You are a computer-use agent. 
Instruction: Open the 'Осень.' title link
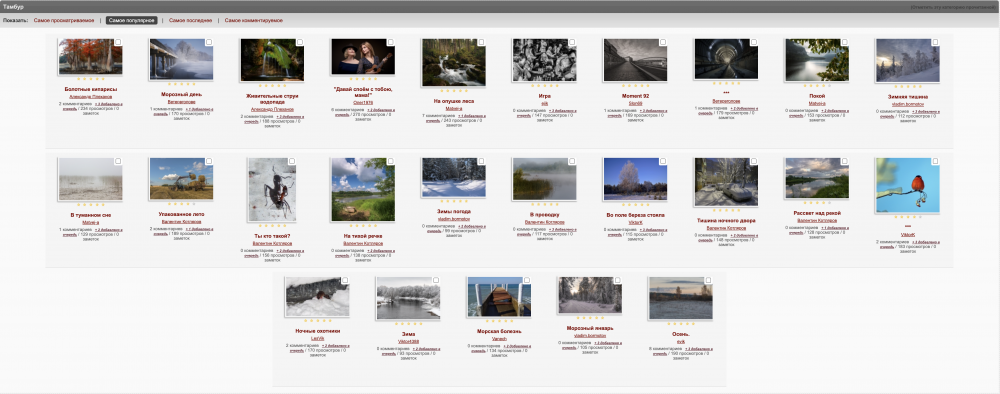click(x=680, y=334)
